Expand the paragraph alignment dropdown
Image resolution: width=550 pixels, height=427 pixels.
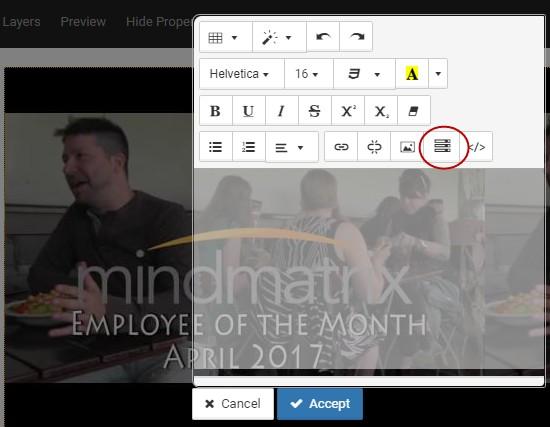pyautogui.click(x=292, y=147)
